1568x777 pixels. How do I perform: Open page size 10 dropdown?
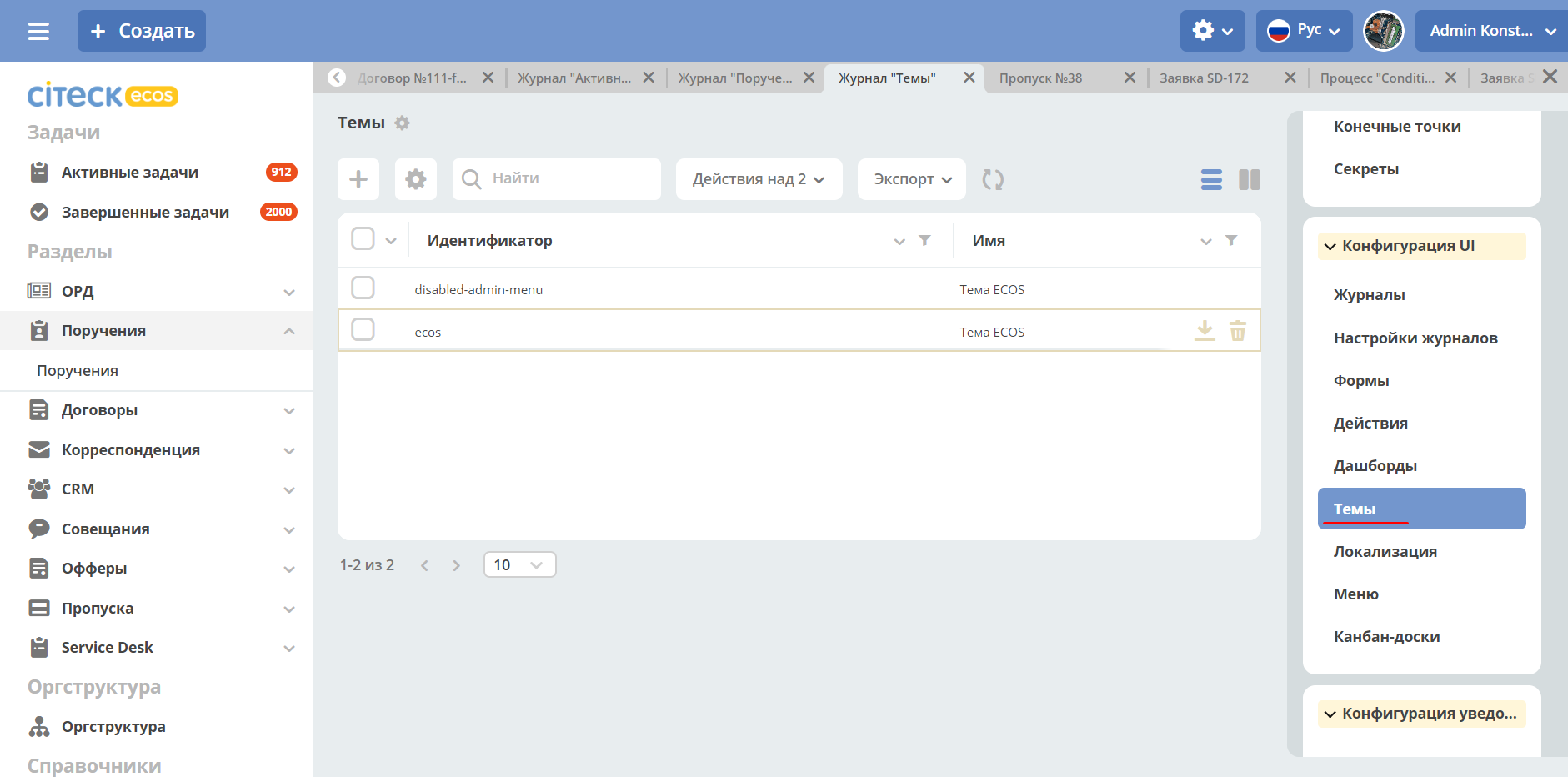[519, 564]
